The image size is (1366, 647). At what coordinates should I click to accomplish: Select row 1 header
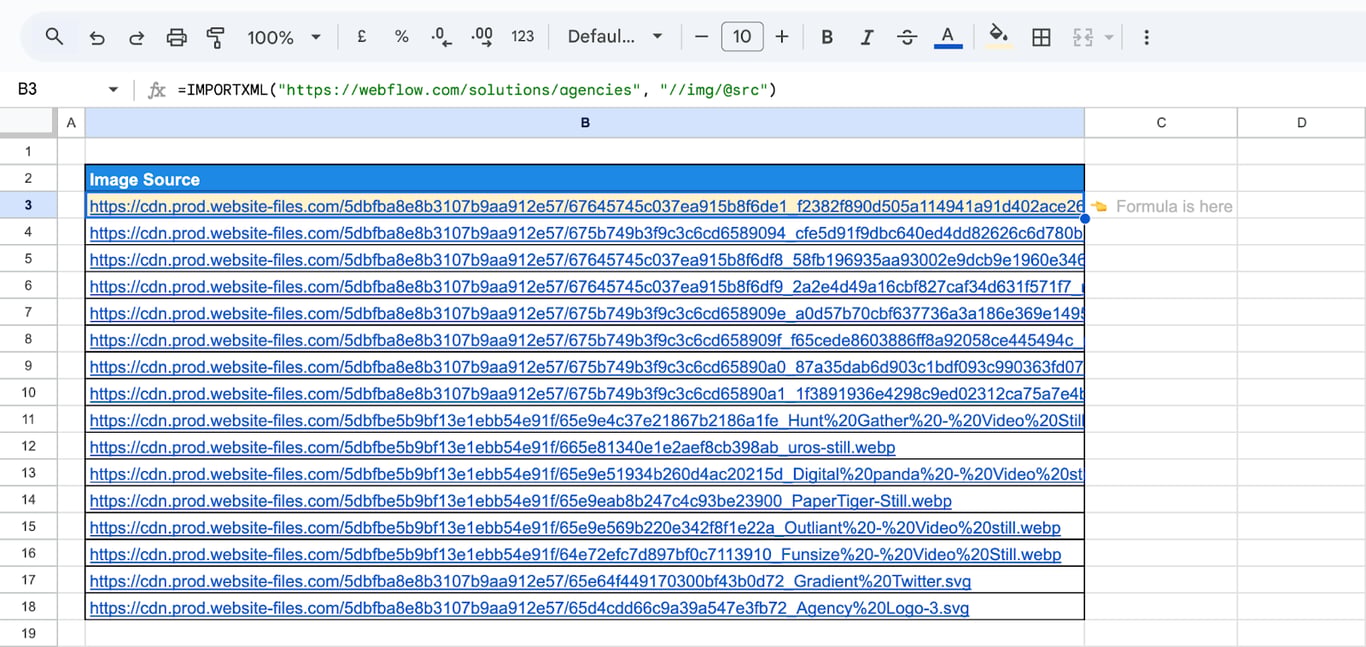28,151
